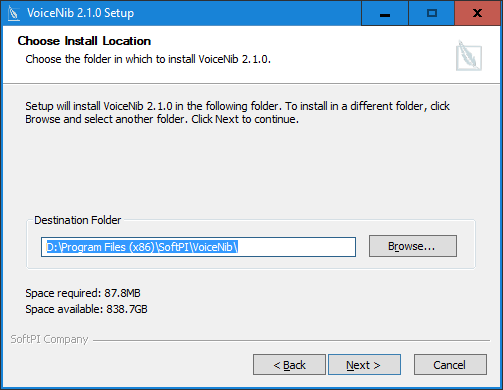Viewport: 503px width, 390px height.
Task: Click the "SoftPI Company" branding text
Action: 49,339
